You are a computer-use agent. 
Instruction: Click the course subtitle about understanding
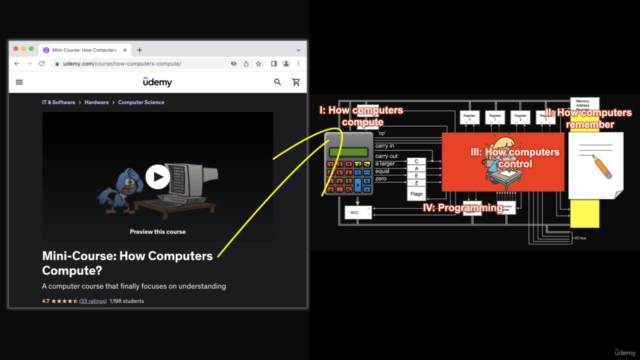click(134, 287)
